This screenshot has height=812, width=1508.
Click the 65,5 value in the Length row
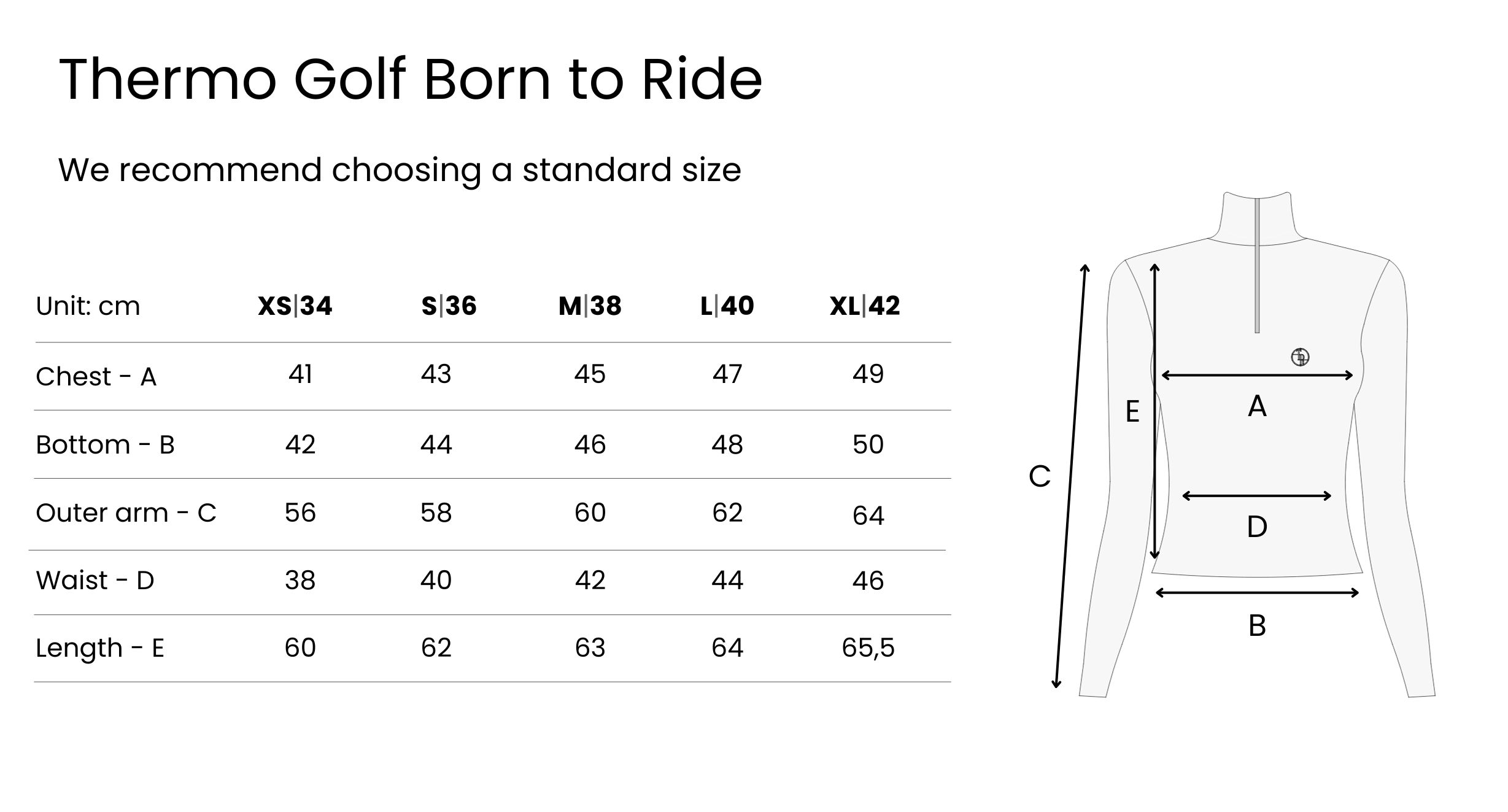coord(868,648)
